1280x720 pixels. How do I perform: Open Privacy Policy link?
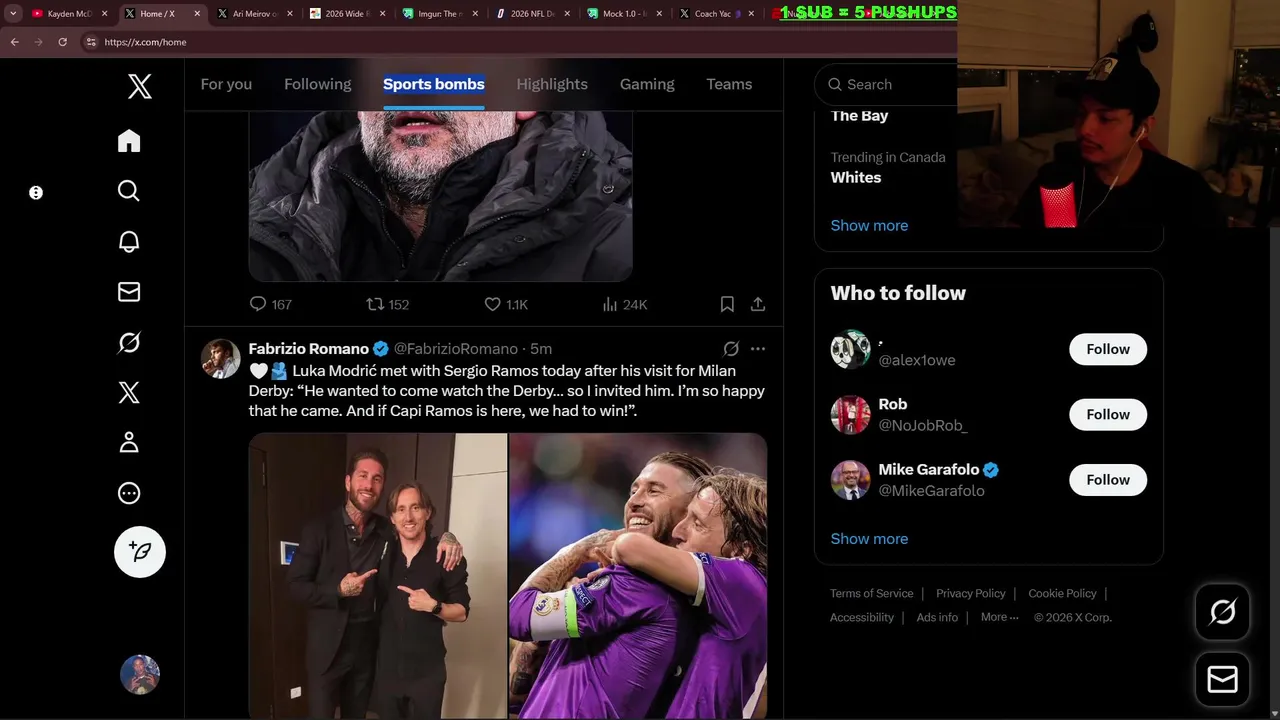970,593
